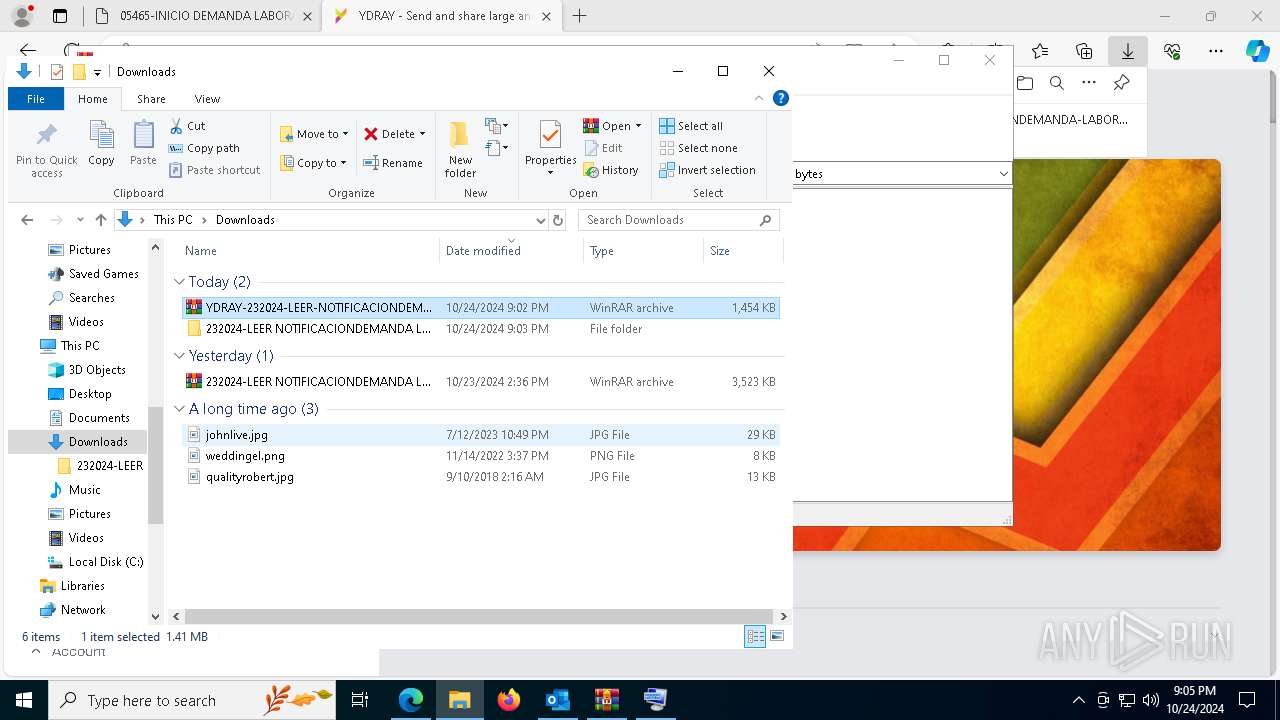1280x720 pixels.
Task: Expand the Open button dropdown arrow
Action: (638, 126)
